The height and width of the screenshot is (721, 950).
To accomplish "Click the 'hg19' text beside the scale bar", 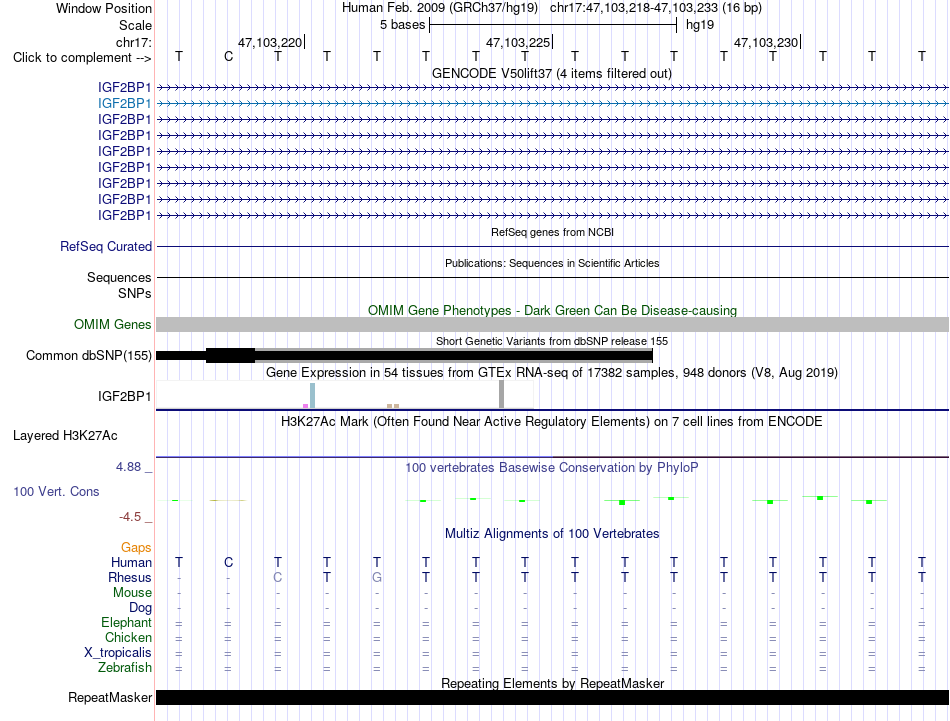I will (700, 25).
